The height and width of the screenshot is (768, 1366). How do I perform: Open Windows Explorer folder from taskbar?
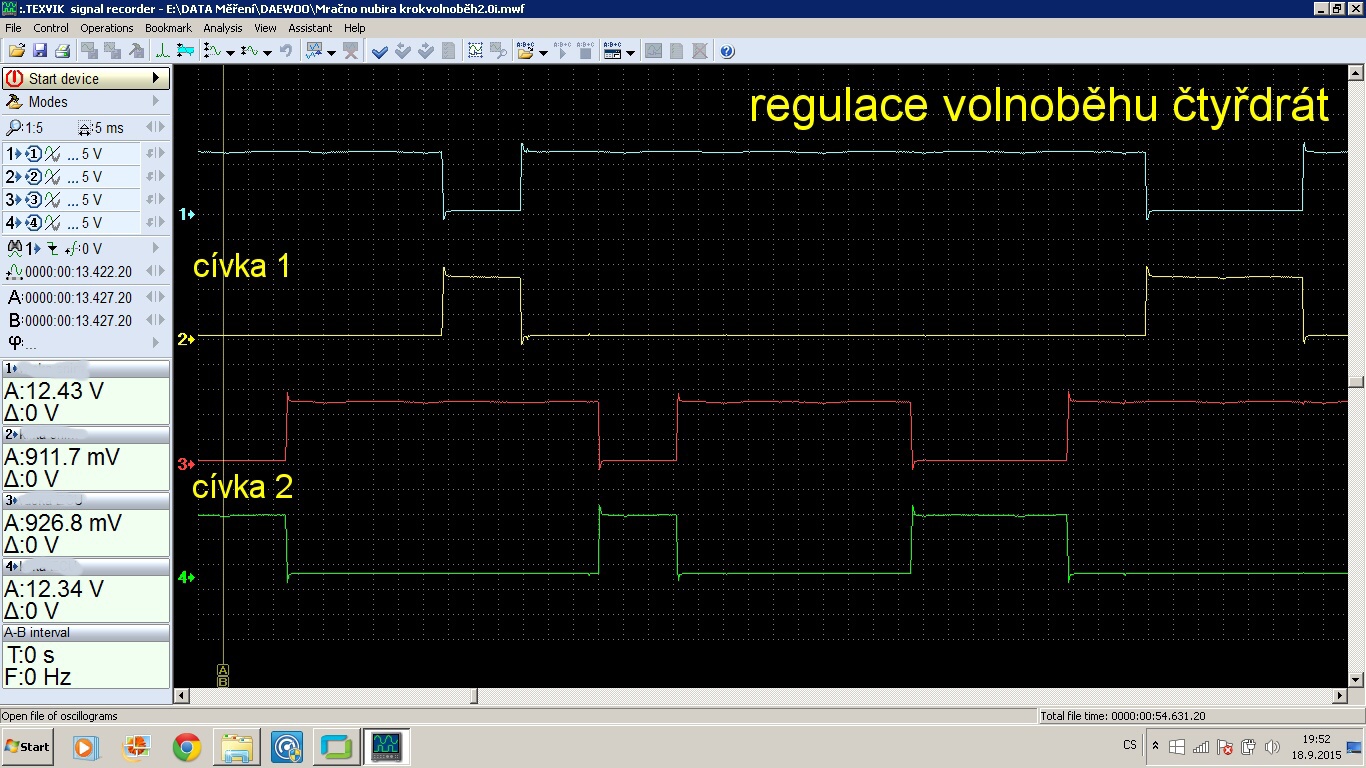click(x=237, y=746)
